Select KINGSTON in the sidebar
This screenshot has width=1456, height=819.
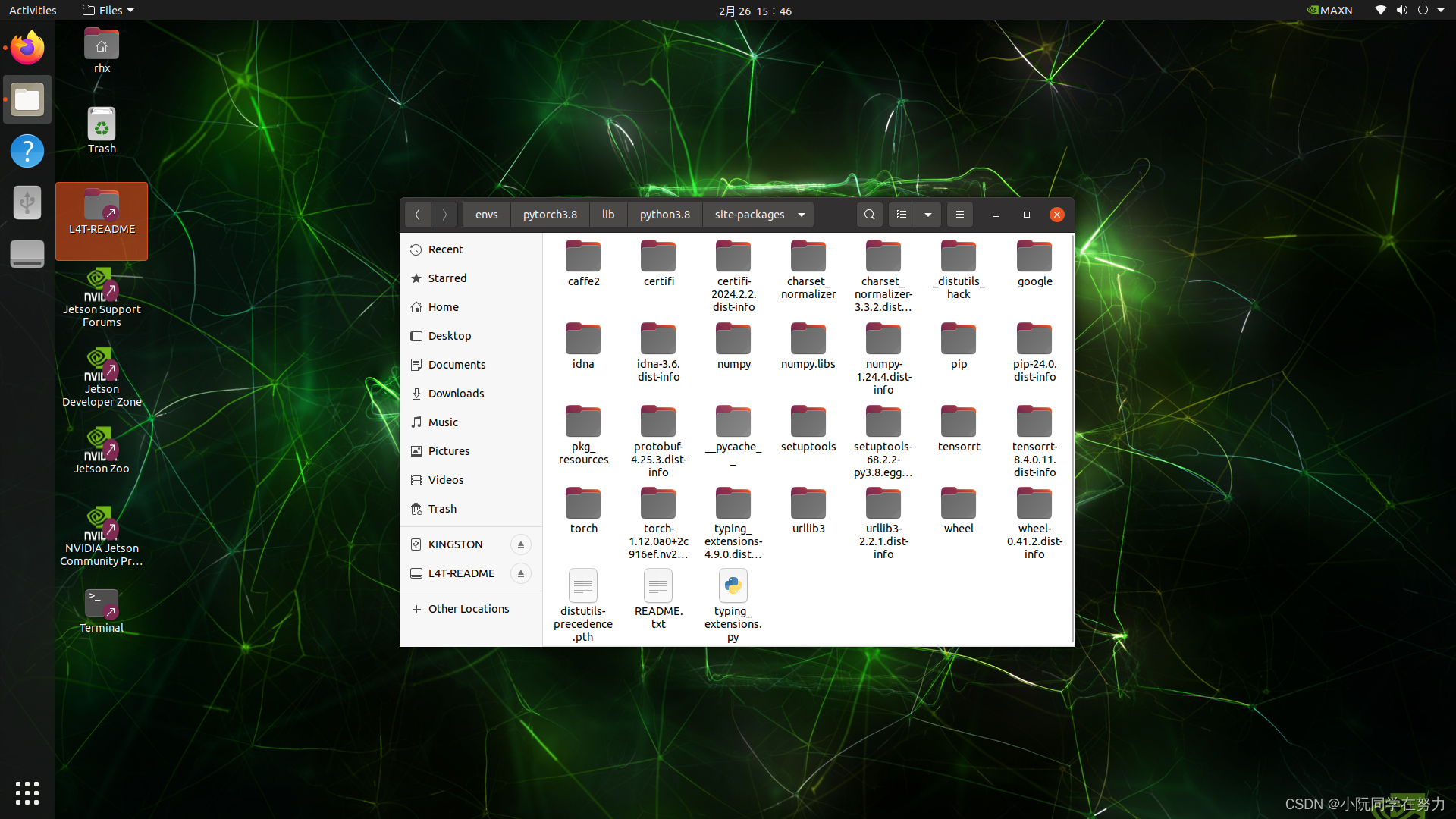455,544
